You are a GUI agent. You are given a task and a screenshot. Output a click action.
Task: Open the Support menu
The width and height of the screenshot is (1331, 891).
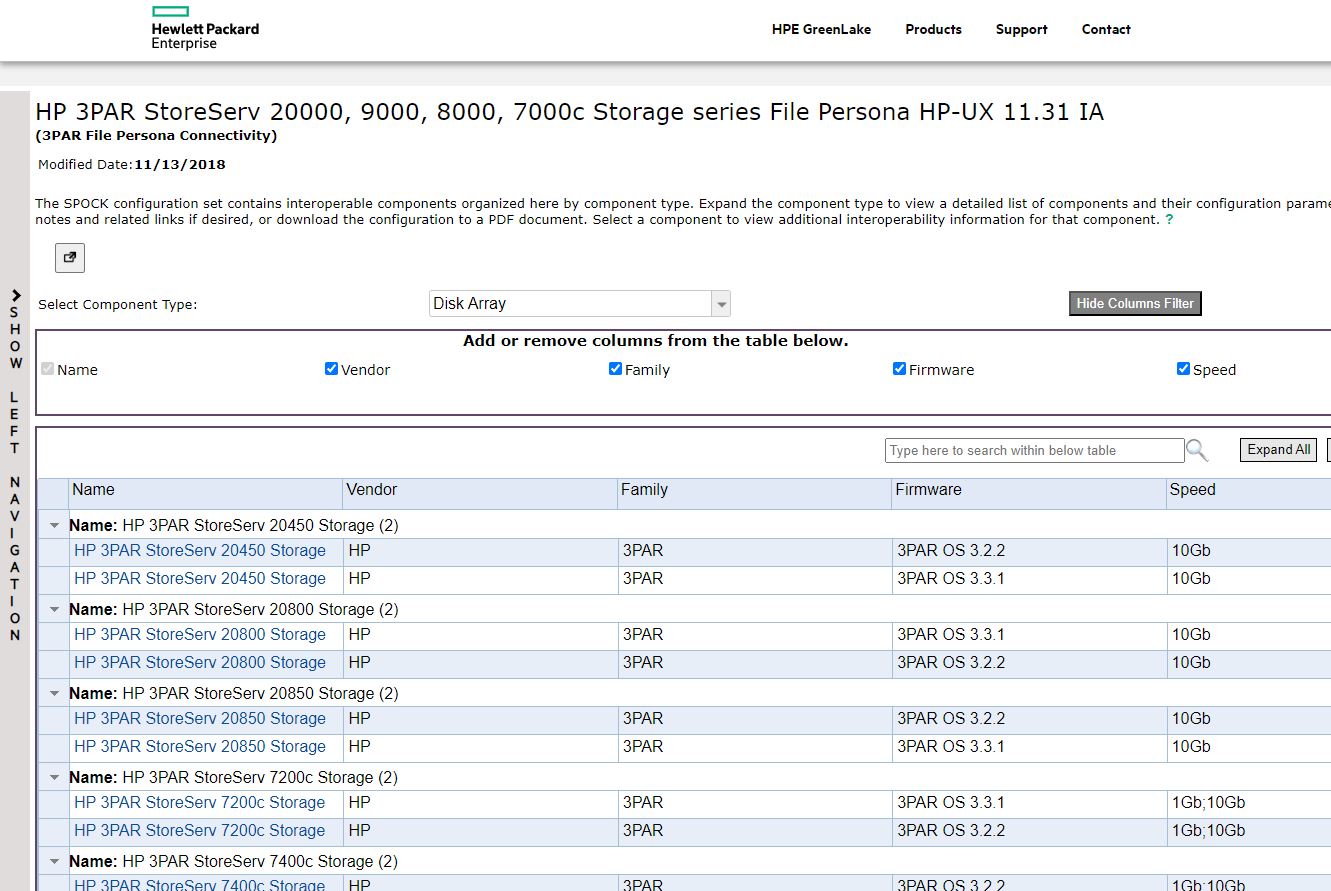coord(1021,30)
